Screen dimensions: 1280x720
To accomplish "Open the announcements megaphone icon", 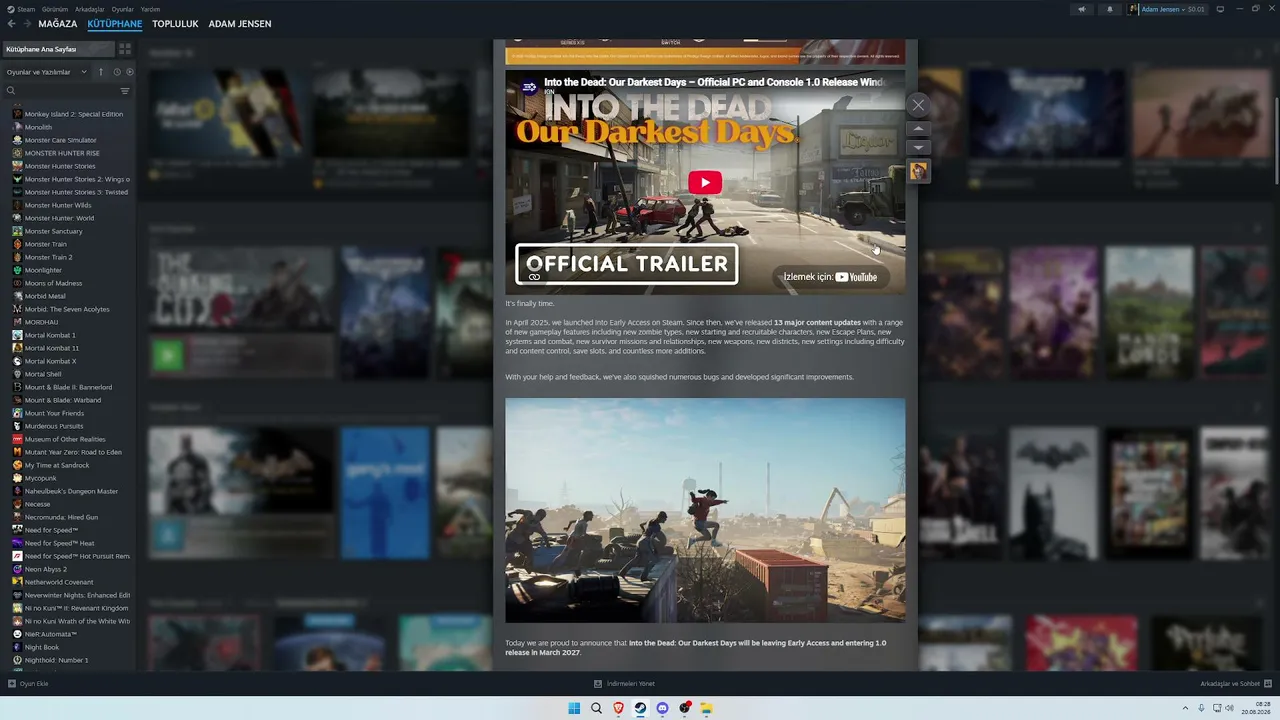I will 1081,9.
